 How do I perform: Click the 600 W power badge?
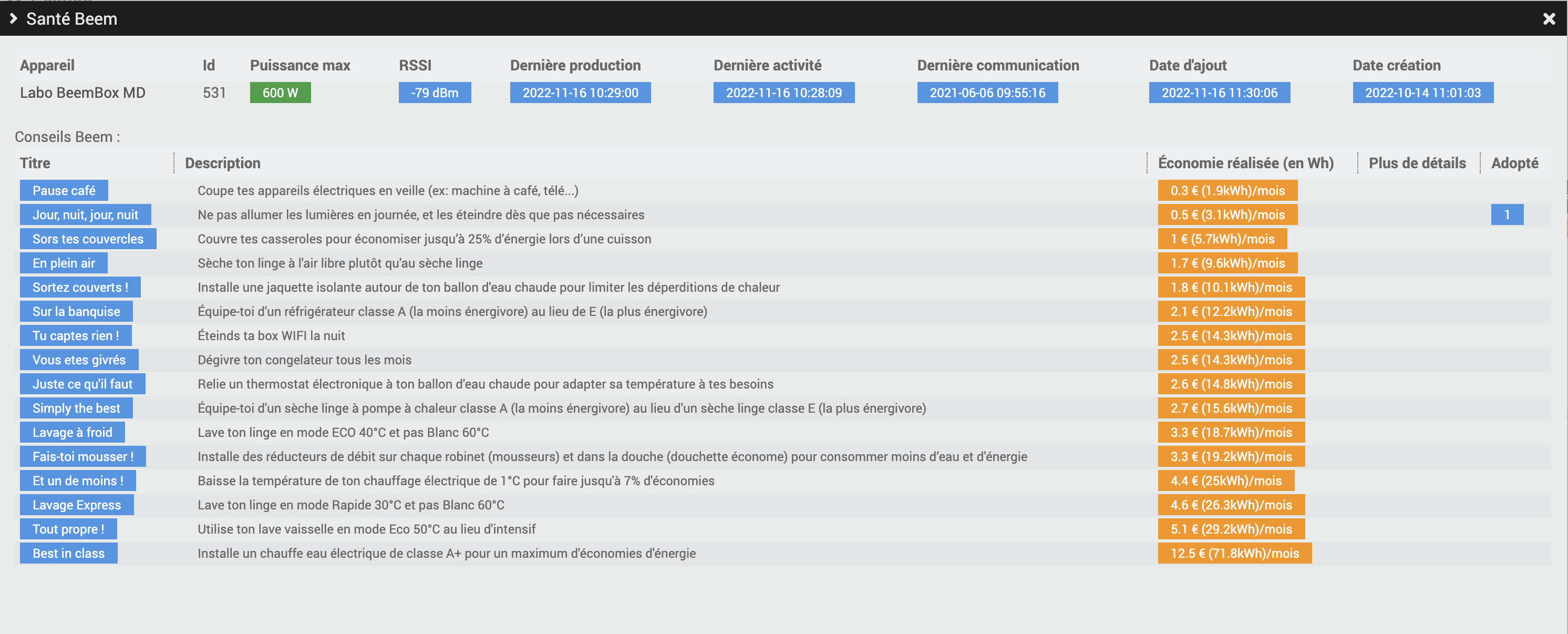[280, 93]
